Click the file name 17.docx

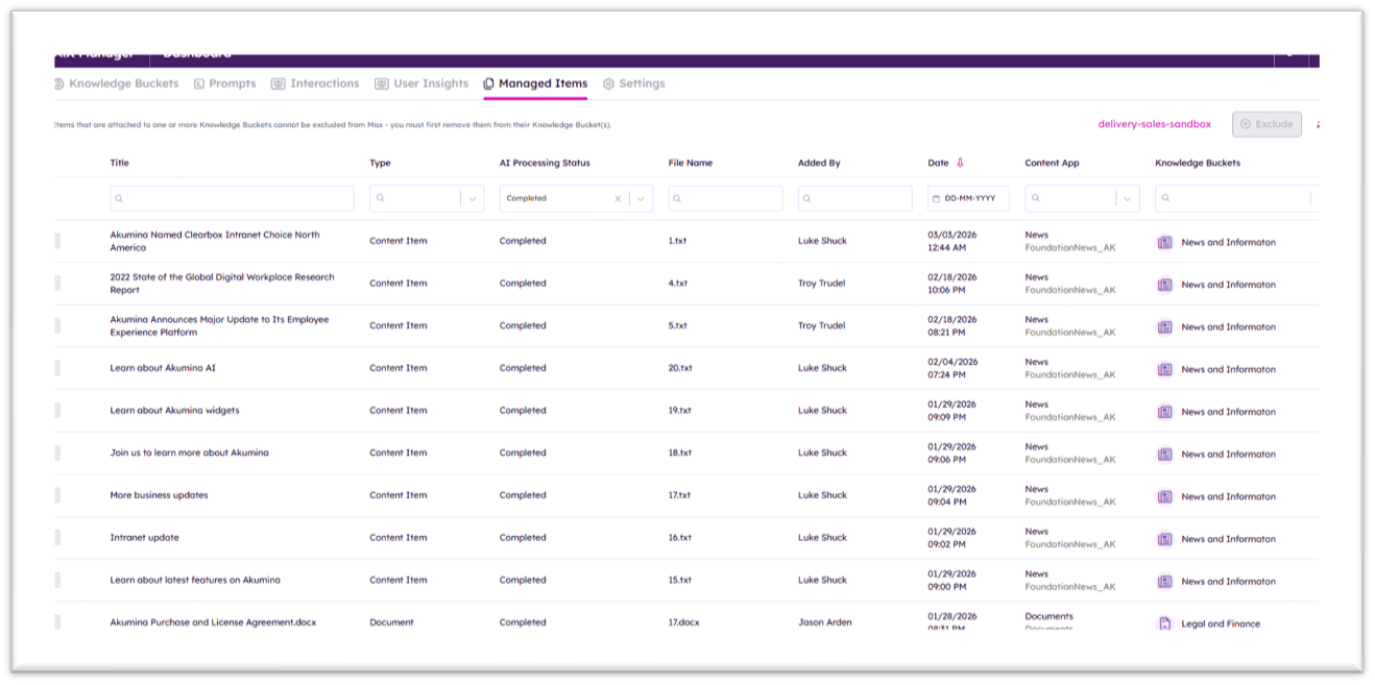(684, 622)
